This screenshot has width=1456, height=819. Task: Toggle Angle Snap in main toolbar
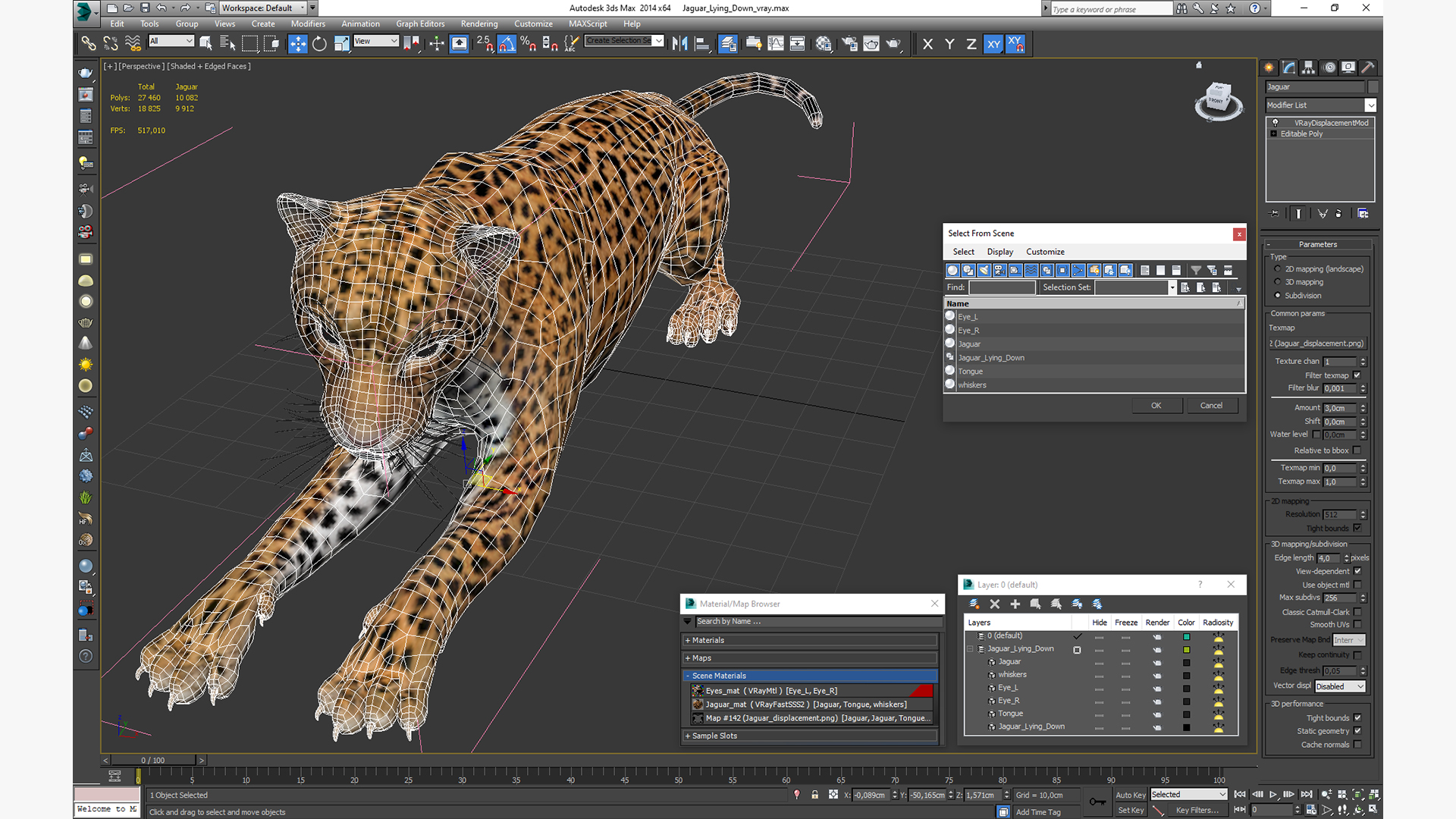[507, 44]
